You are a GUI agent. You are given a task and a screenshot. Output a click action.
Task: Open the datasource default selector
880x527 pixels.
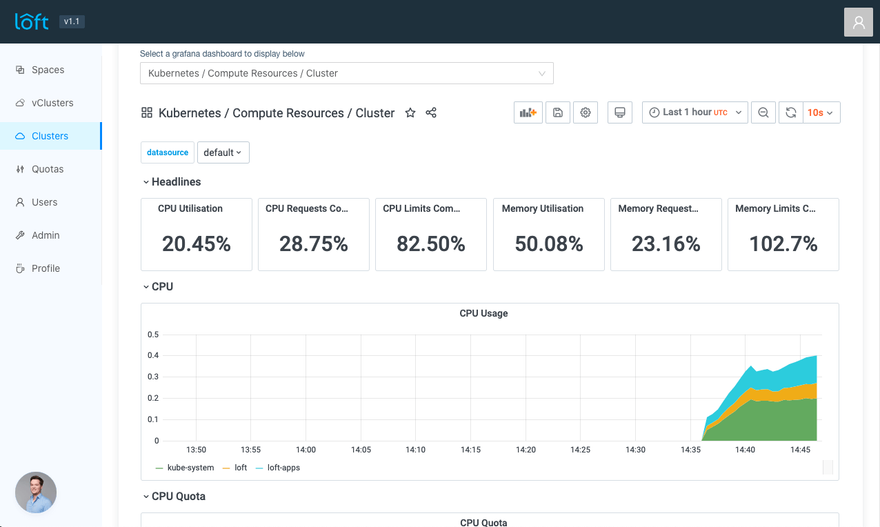coord(223,153)
